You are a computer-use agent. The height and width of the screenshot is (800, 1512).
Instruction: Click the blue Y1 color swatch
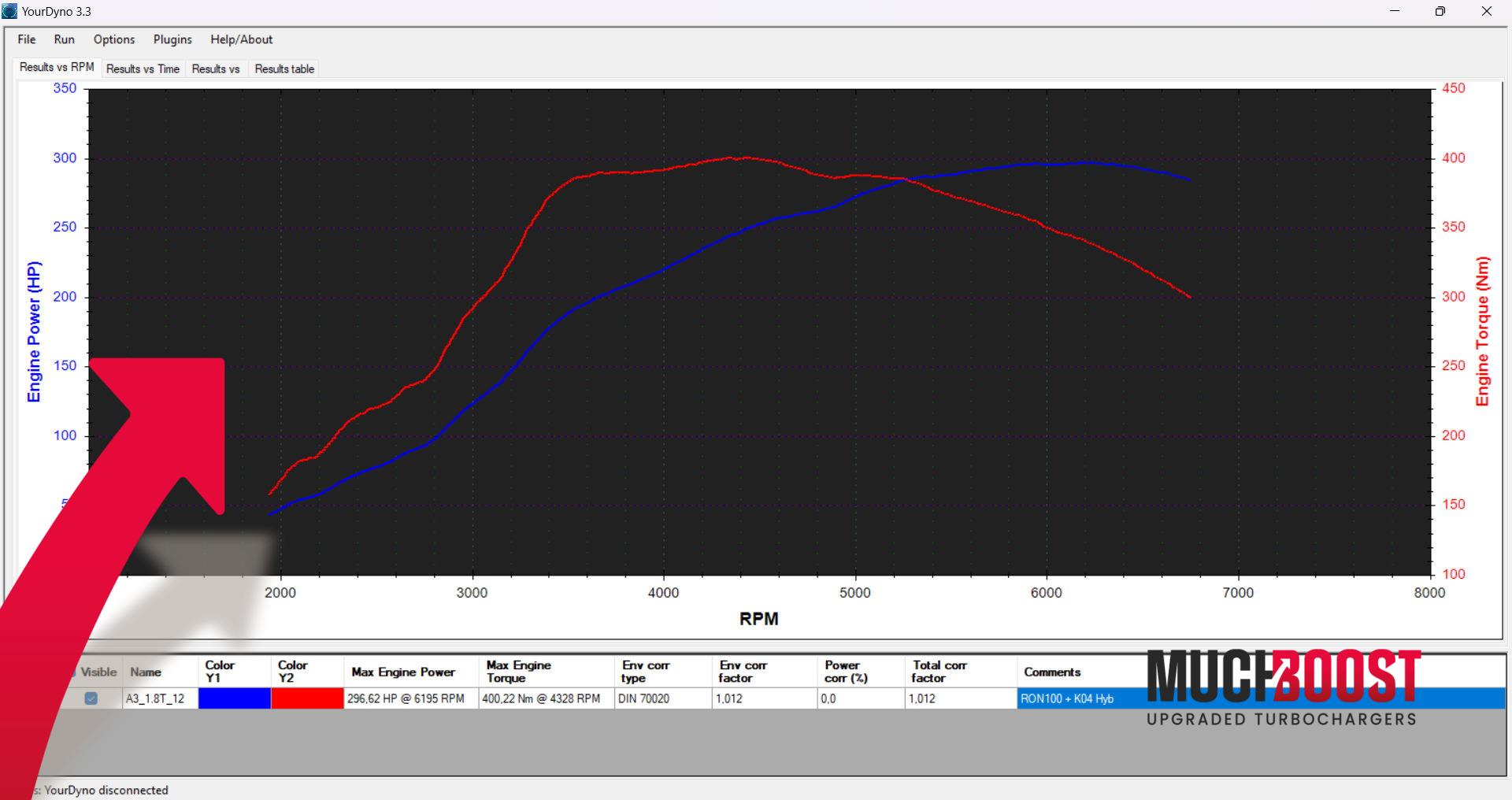tap(234, 698)
